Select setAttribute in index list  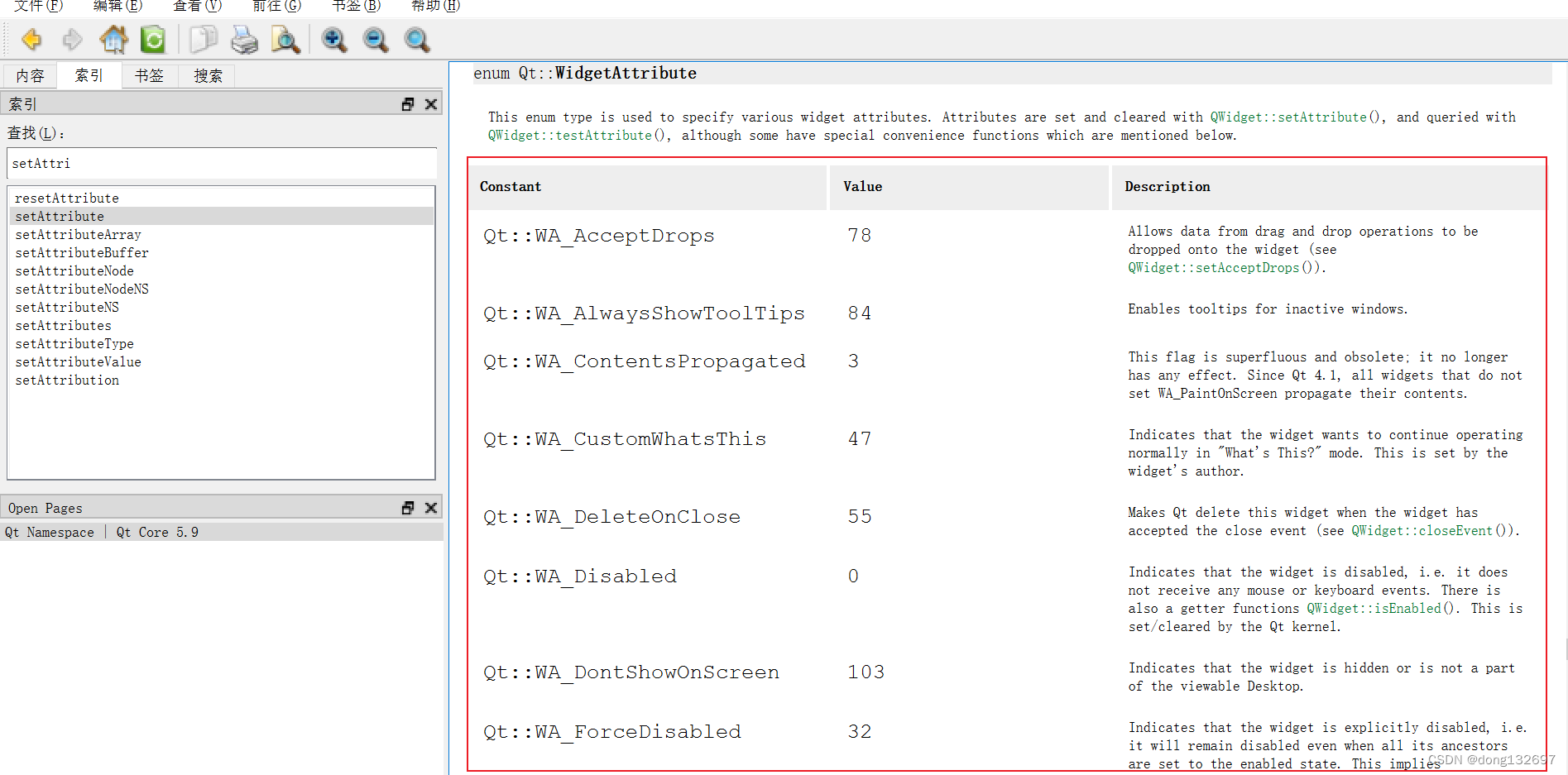point(222,217)
